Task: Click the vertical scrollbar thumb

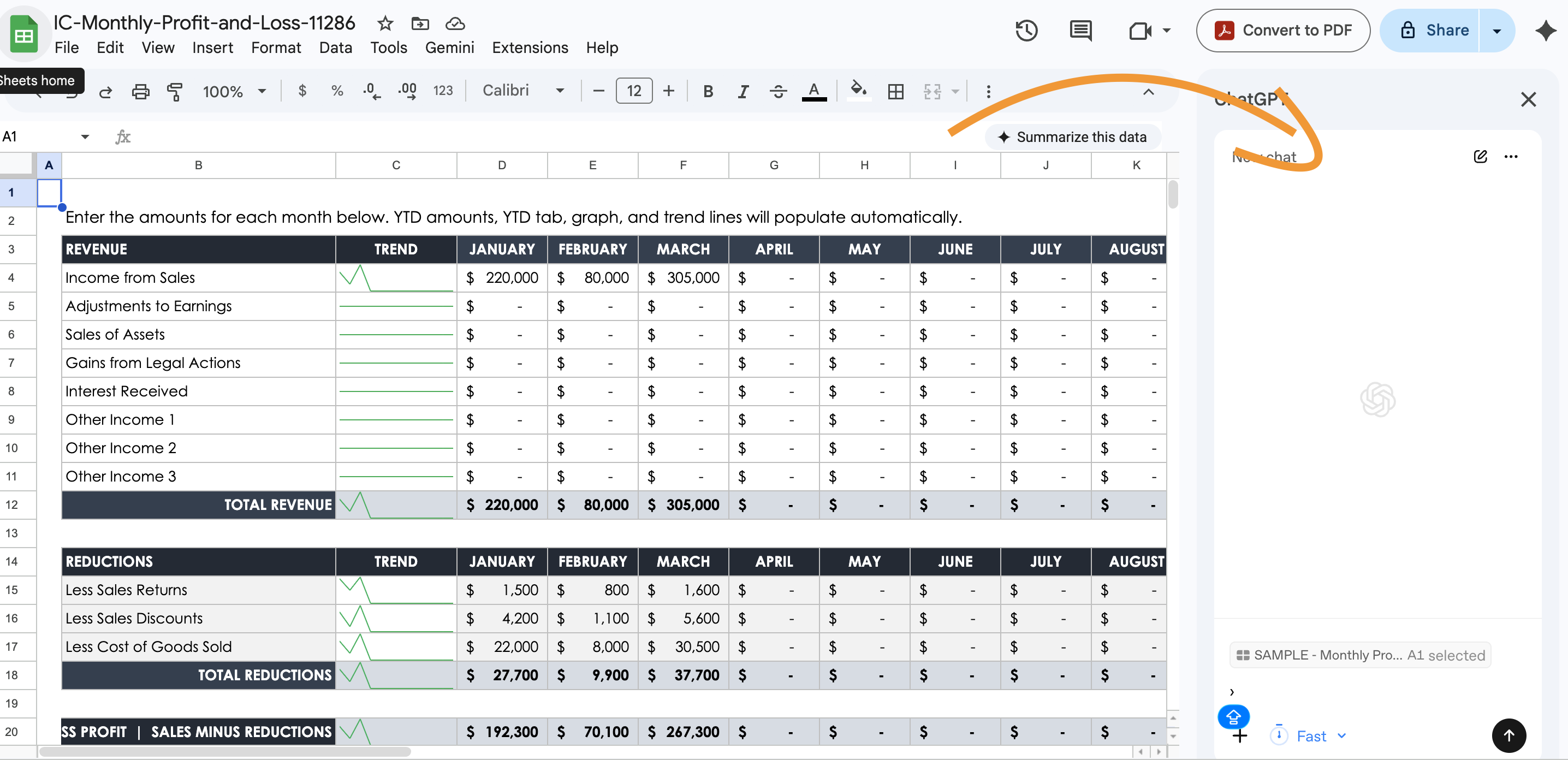Action: point(1173,195)
